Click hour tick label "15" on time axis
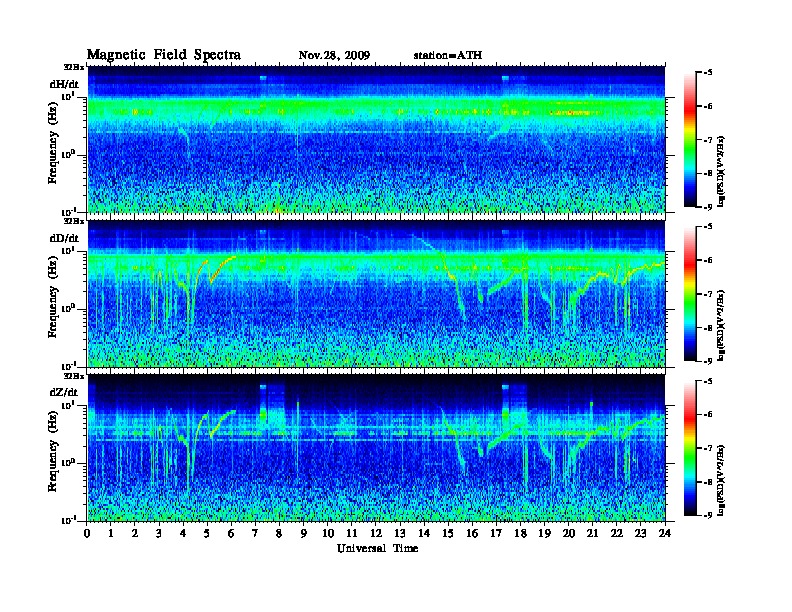The width and height of the screenshot is (792, 612). click(x=448, y=533)
